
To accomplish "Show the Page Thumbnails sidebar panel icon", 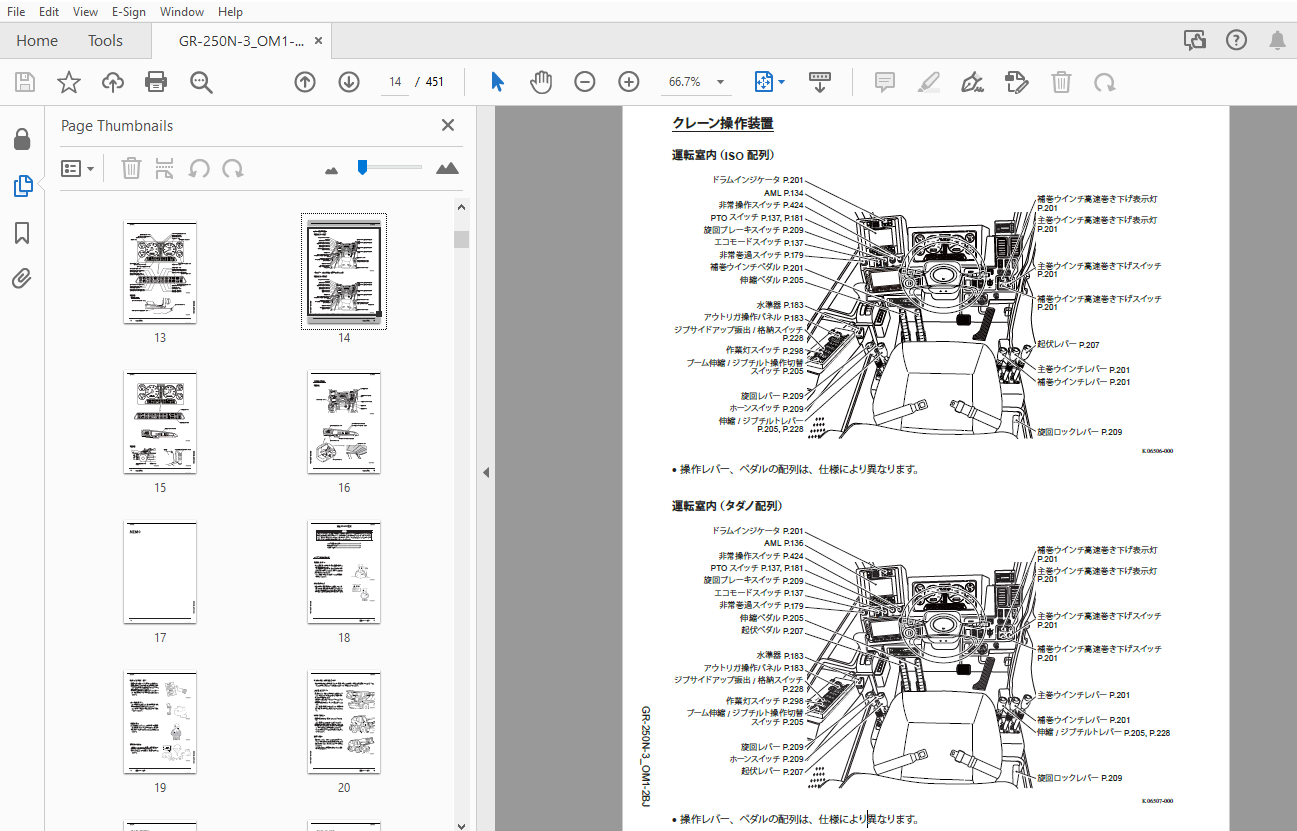I will click(x=22, y=186).
